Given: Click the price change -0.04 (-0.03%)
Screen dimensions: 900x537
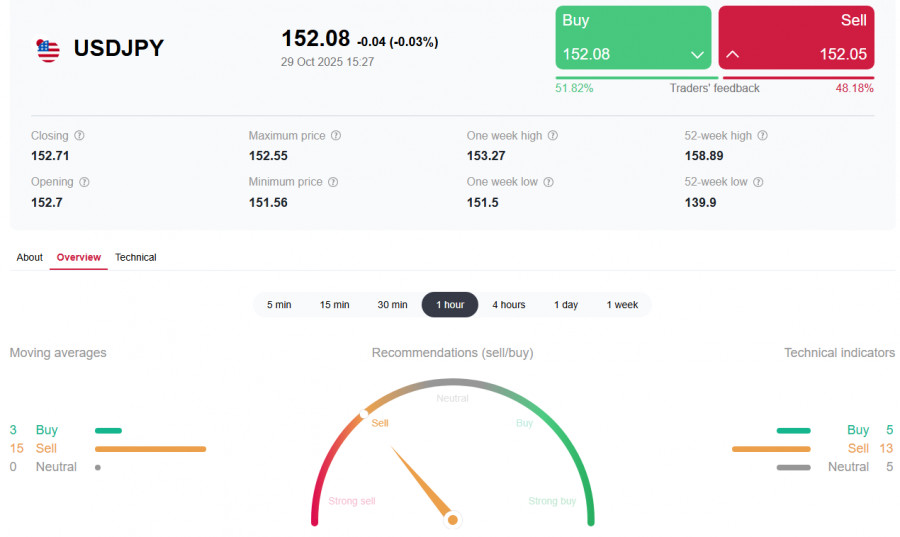Looking at the screenshot, I should [x=397, y=42].
